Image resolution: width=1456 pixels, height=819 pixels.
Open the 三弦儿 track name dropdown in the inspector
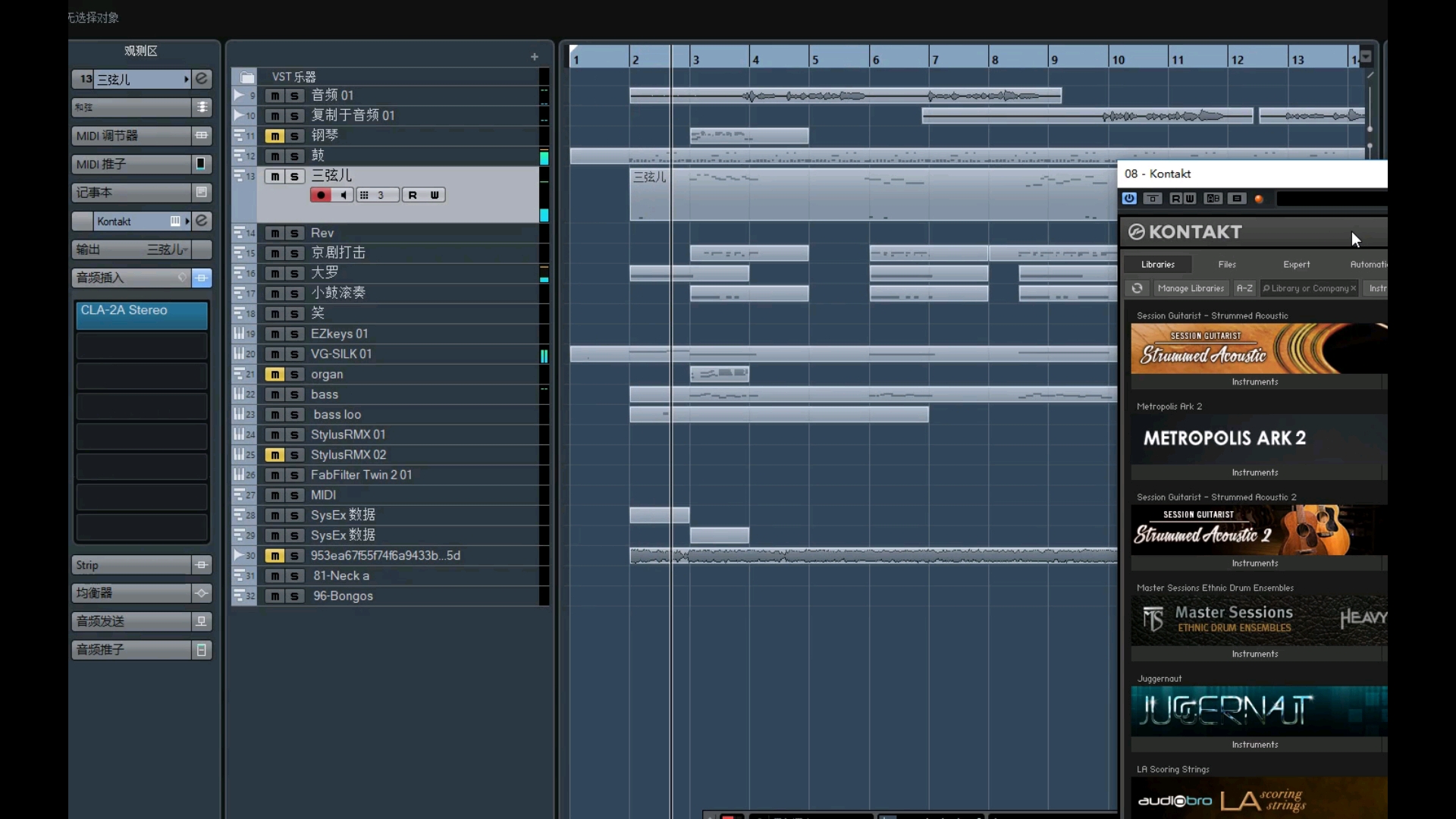[186, 79]
